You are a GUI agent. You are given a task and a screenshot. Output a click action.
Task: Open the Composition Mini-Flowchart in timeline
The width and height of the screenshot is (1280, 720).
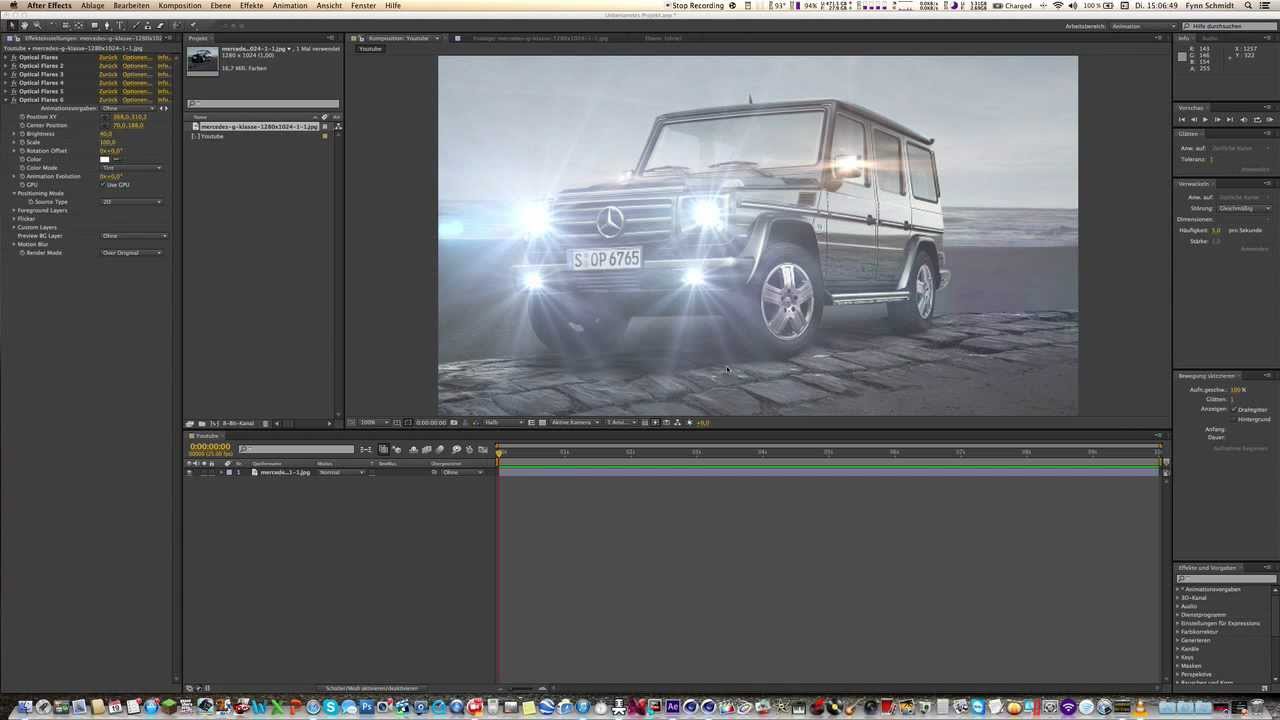[x=366, y=450]
